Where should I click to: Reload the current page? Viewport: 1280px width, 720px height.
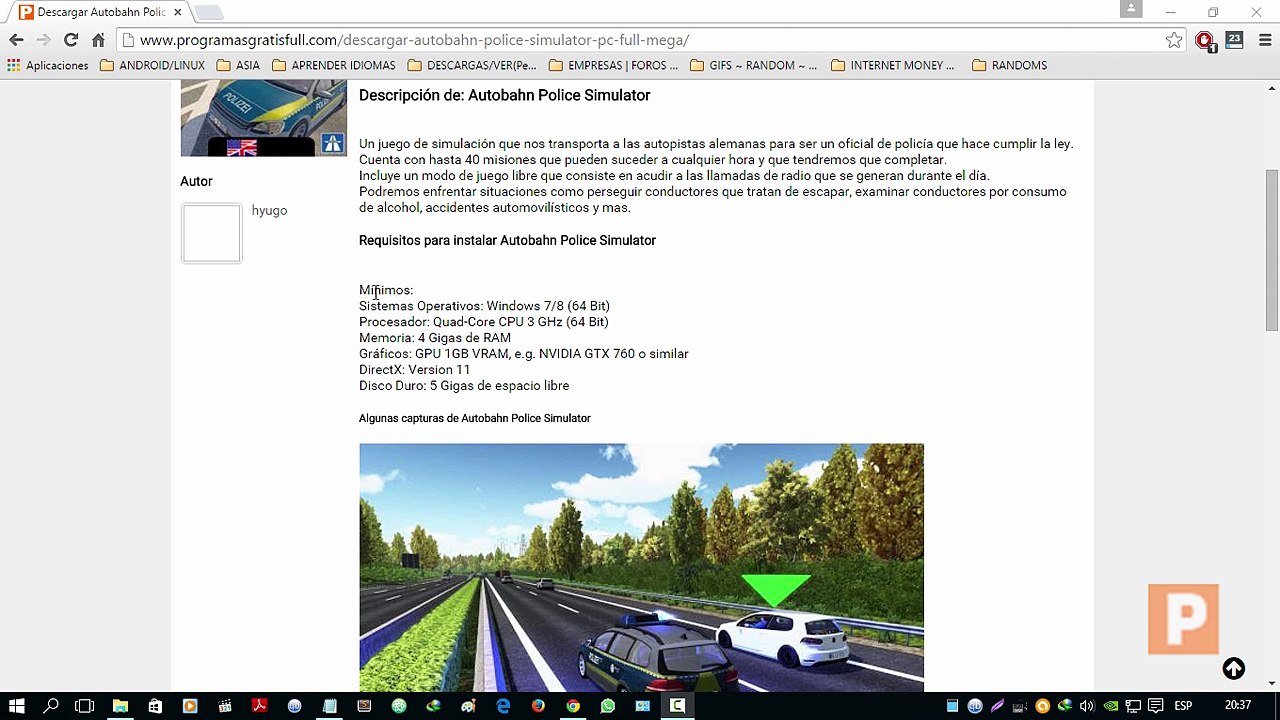70,40
